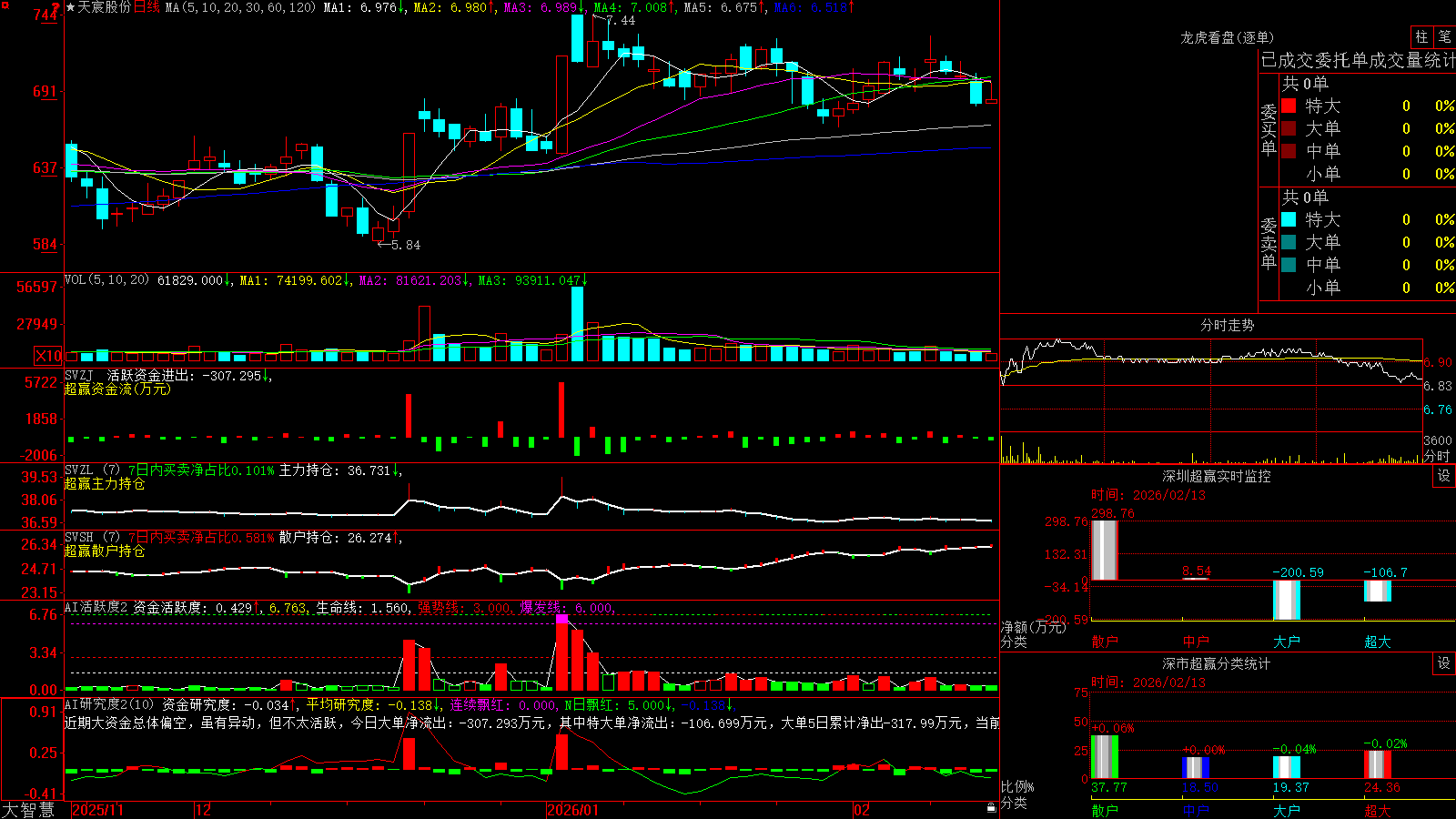The height and width of the screenshot is (819, 1456).
Task: Click the red question mark help icon
Action: [56, 7]
